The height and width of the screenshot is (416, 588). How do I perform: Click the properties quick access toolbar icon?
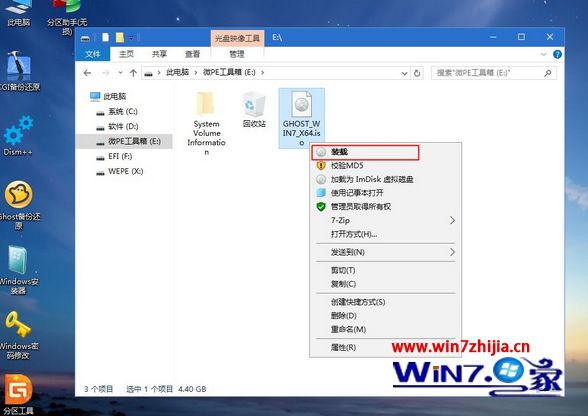coord(105,38)
